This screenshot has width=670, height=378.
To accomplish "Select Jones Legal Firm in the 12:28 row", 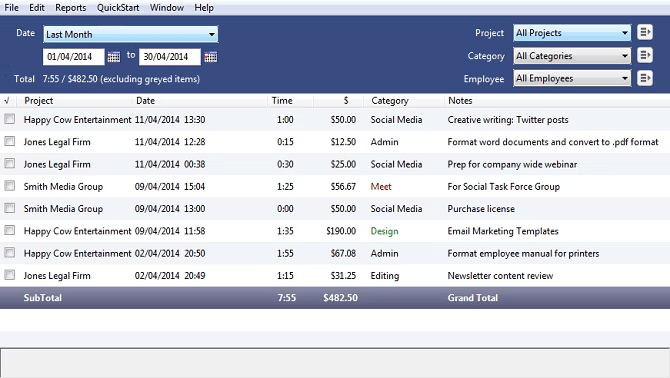I will tap(57, 142).
